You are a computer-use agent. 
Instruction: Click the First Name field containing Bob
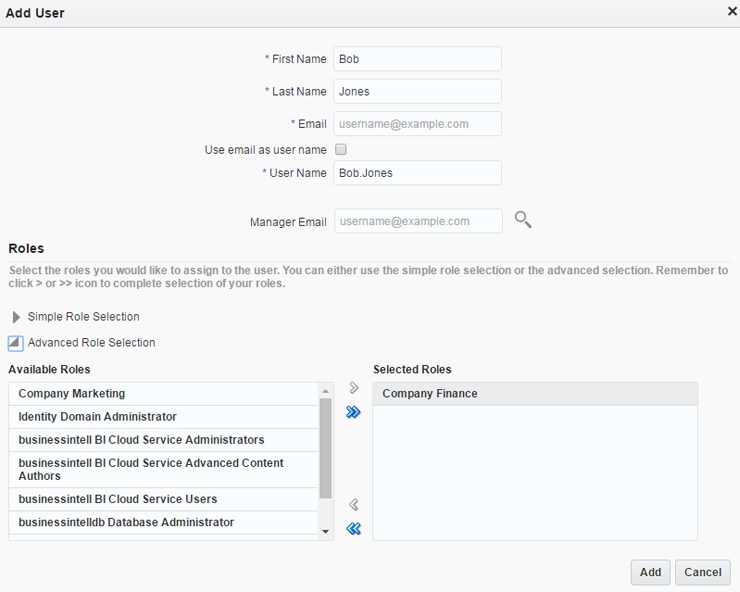pyautogui.click(x=417, y=59)
